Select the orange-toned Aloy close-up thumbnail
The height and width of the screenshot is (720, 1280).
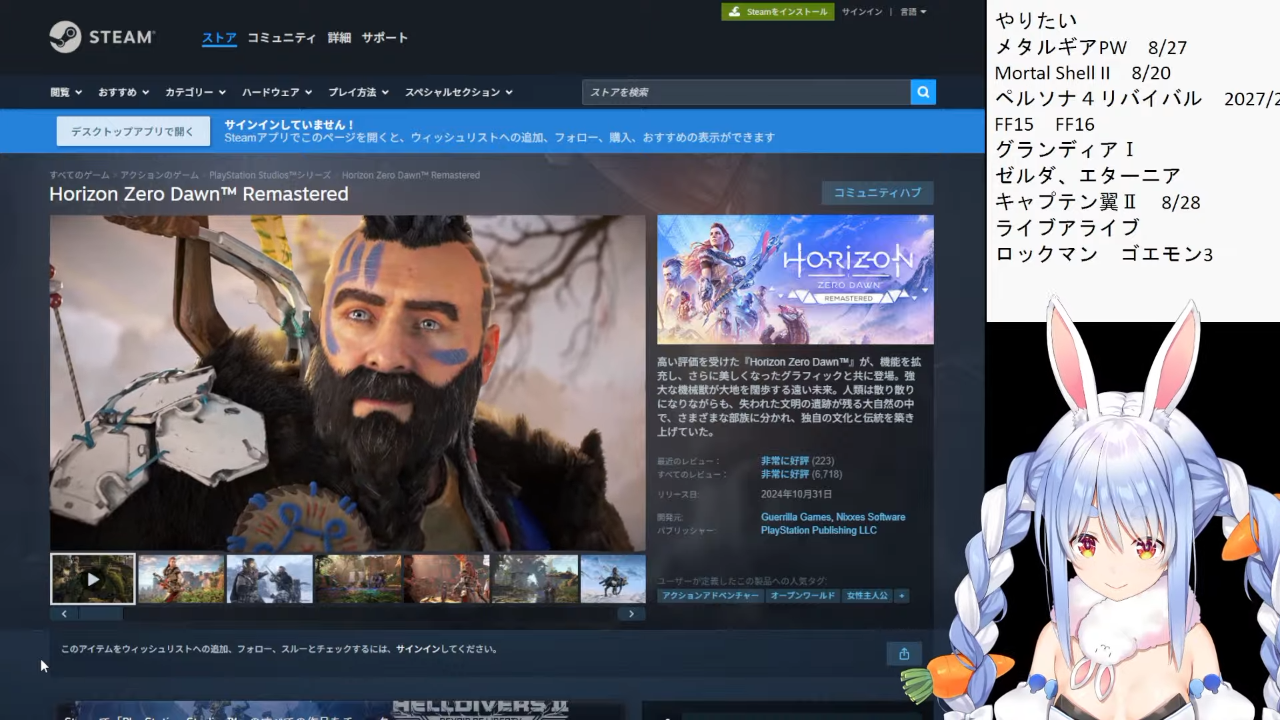click(x=446, y=579)
